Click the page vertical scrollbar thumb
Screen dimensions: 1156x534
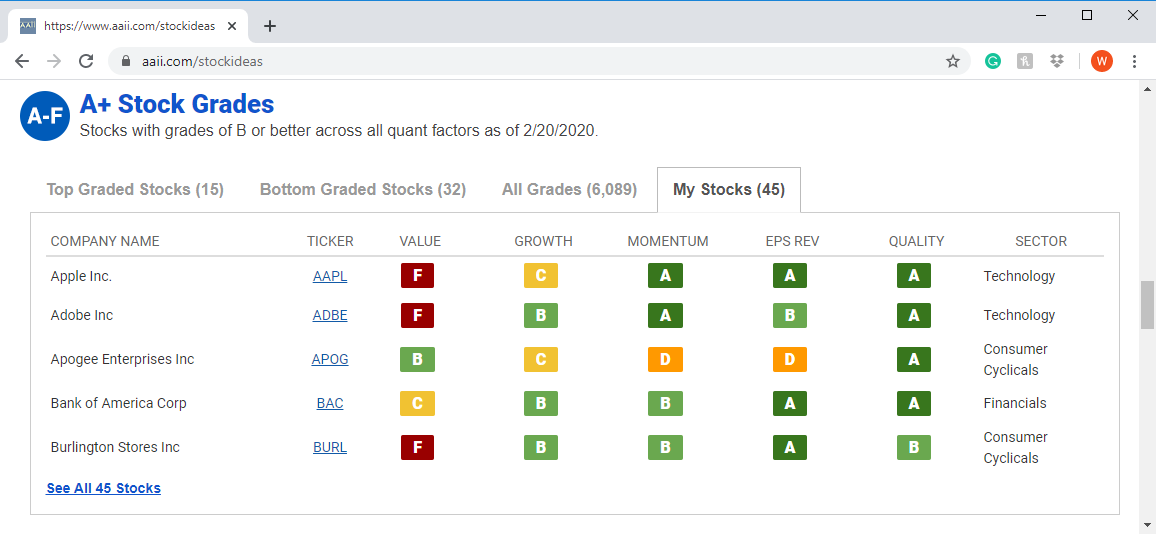click(1147, 305)
